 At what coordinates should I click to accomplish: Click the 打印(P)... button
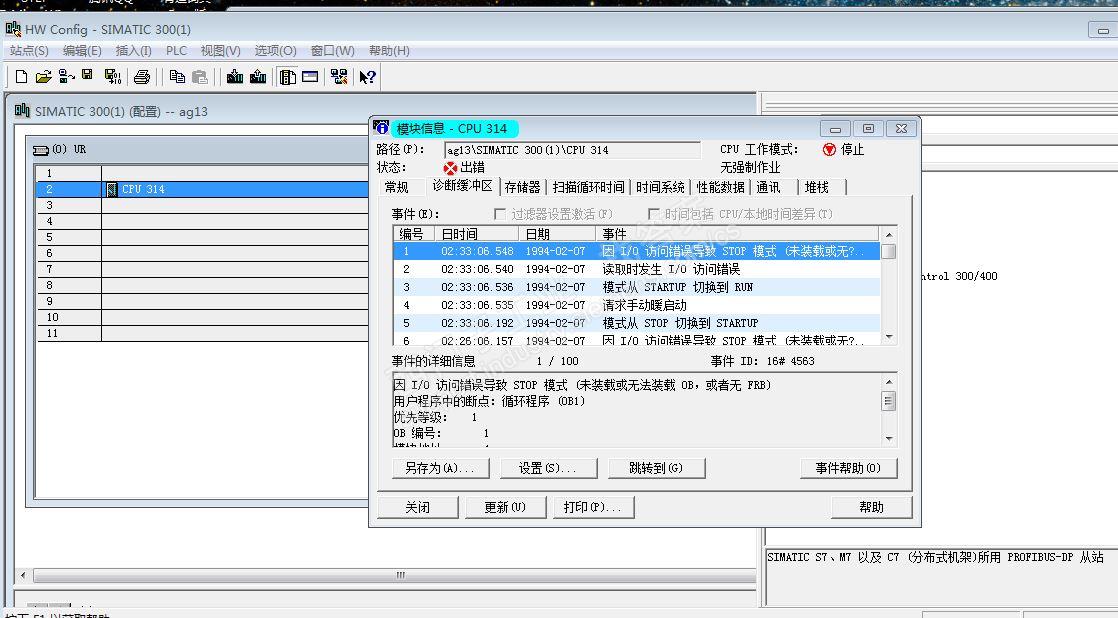coord(593,508)
